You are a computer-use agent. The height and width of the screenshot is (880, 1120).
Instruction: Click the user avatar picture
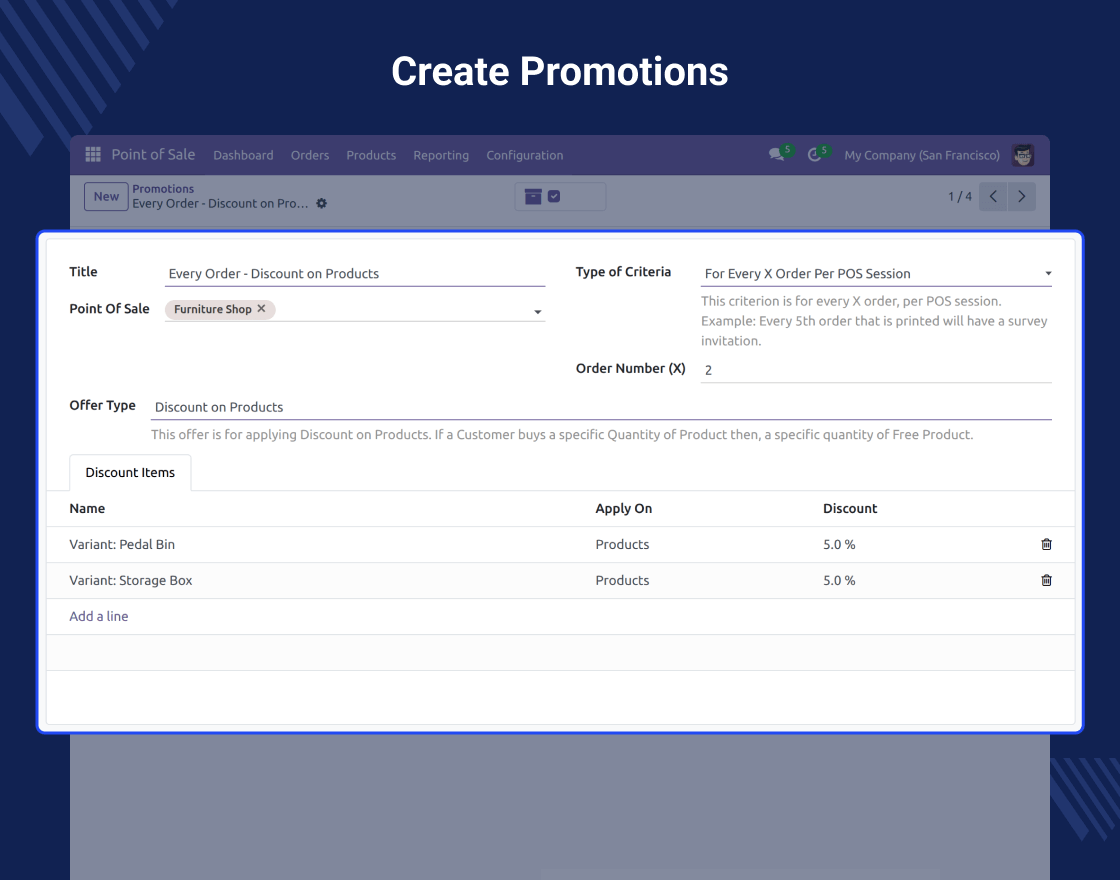tap(1022, 155)
